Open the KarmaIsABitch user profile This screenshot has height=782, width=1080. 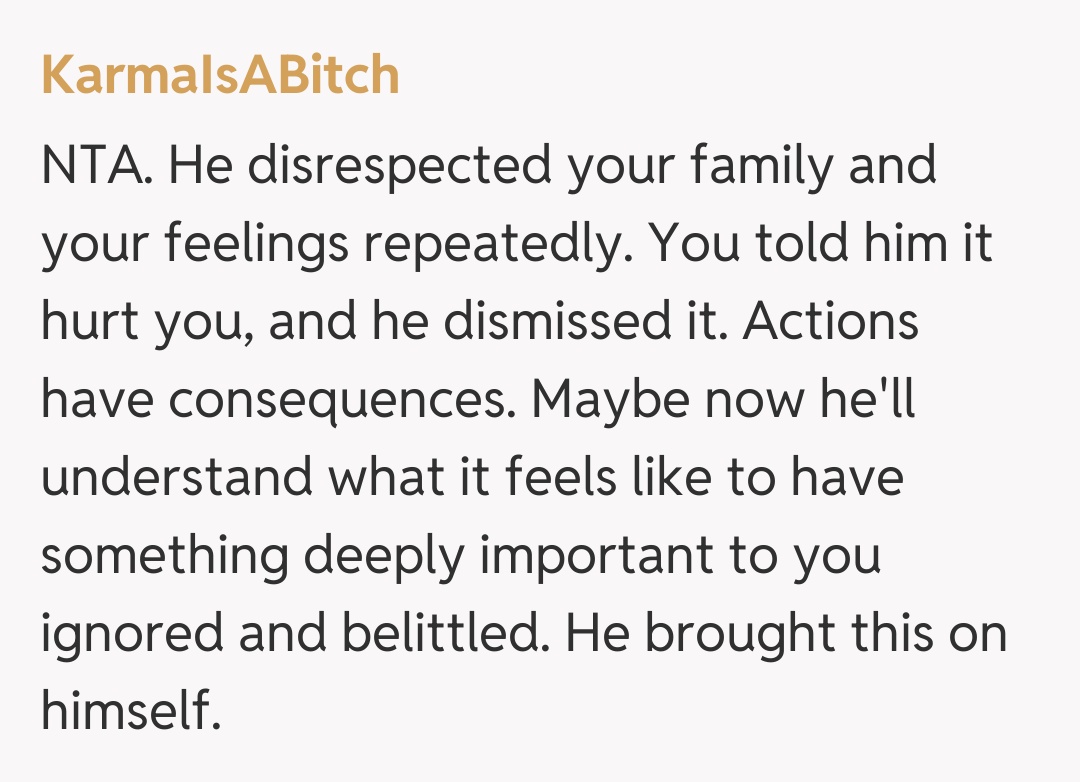coord(220,76)
